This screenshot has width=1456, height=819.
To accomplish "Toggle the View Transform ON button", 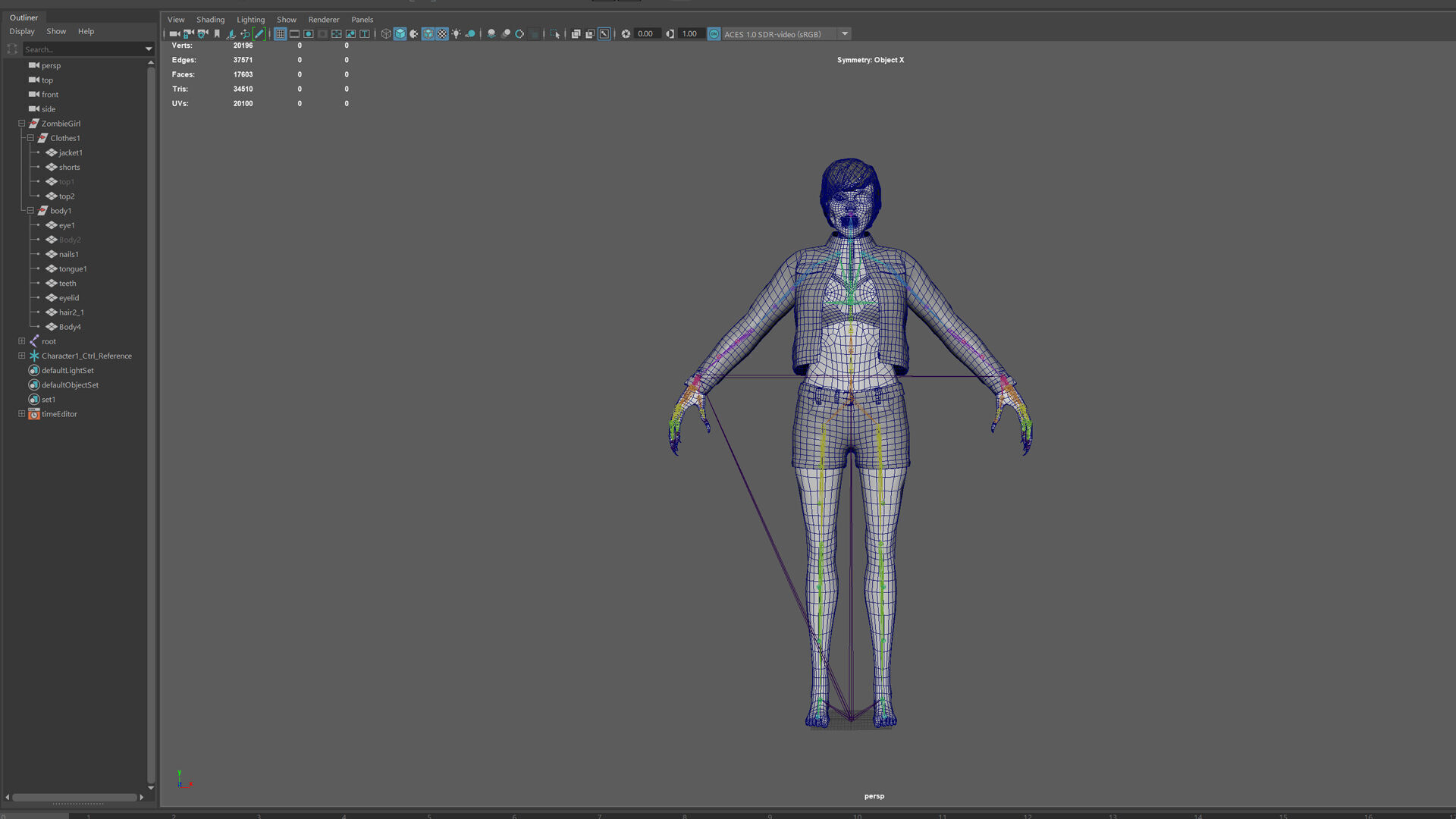I will (714, 34).
